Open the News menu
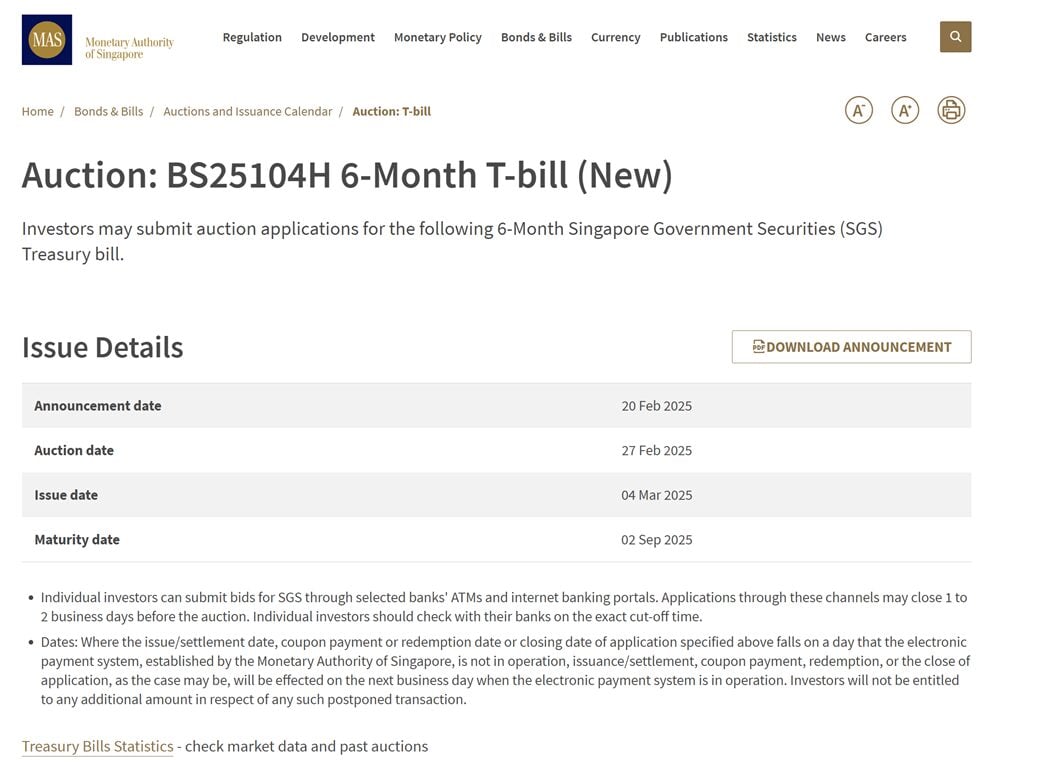The height and width of the screenshot is (772, 1053). [x=831, y=38]
